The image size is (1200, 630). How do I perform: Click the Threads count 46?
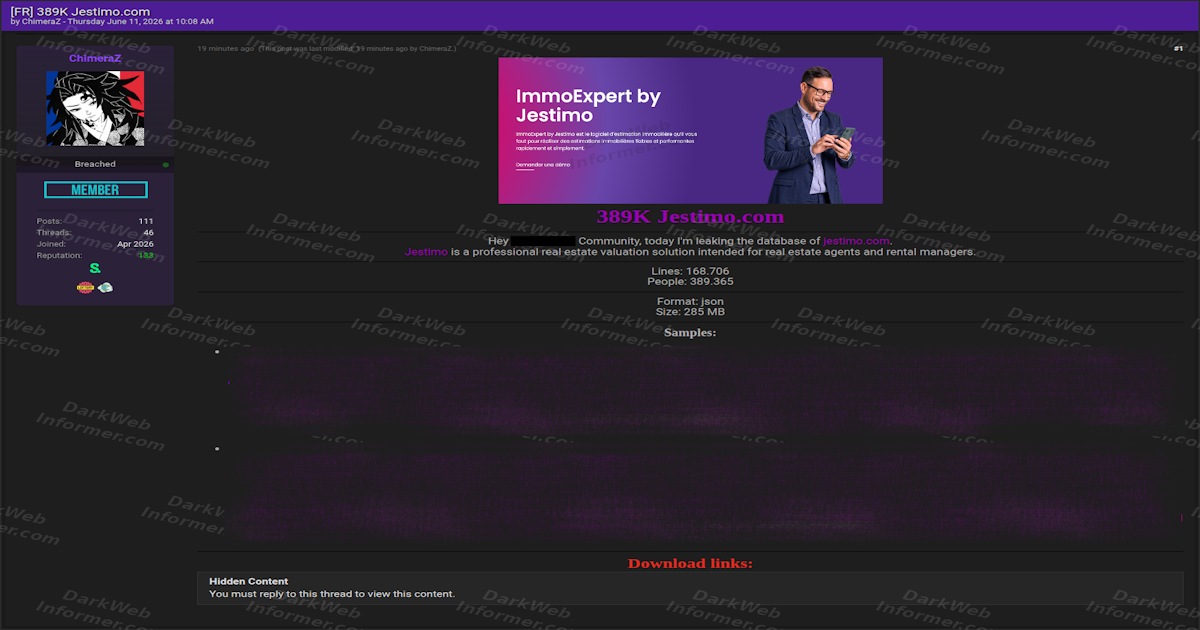click(148, 232)
